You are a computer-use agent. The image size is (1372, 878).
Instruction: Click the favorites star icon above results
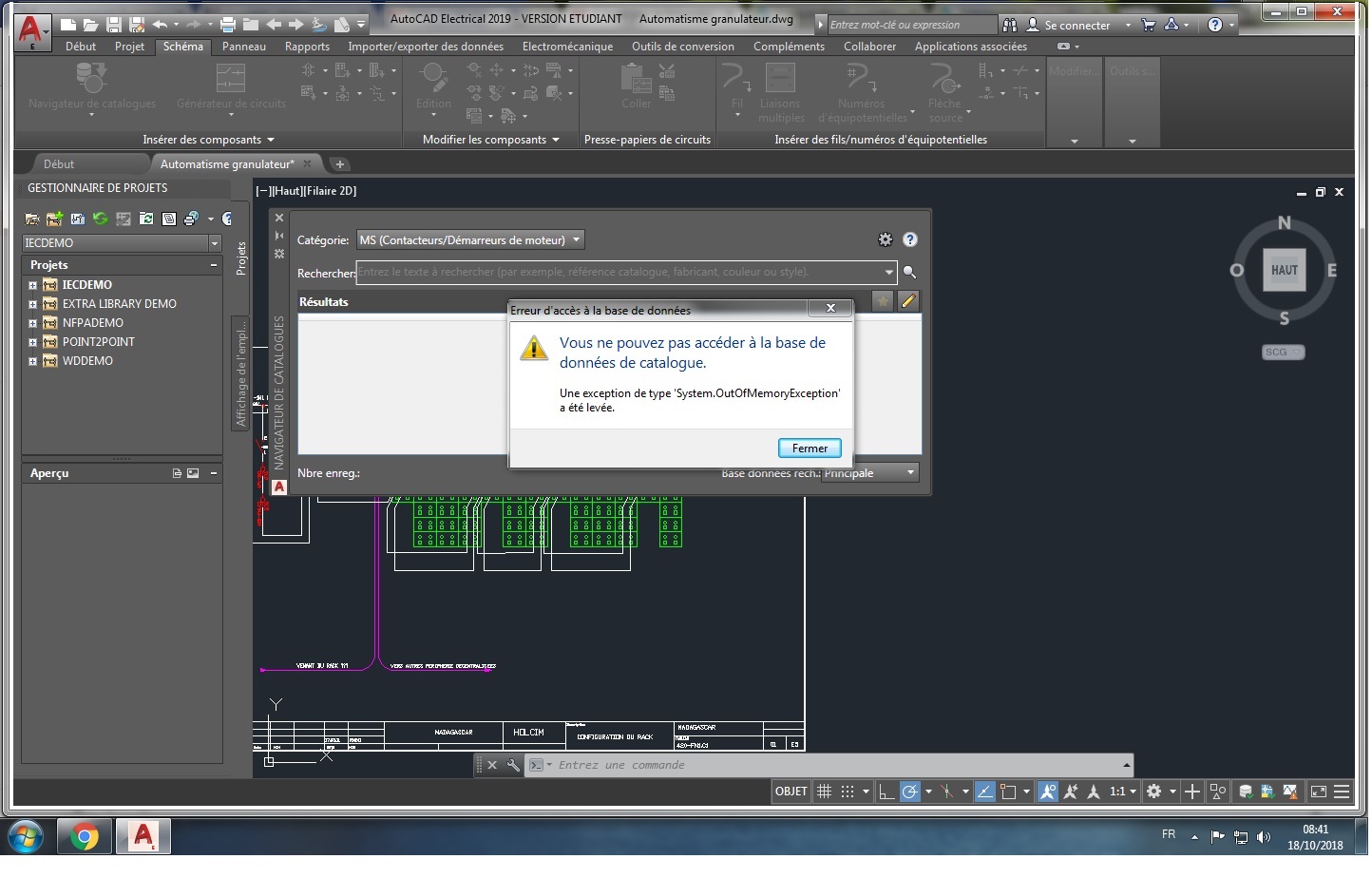pos(882,301)
